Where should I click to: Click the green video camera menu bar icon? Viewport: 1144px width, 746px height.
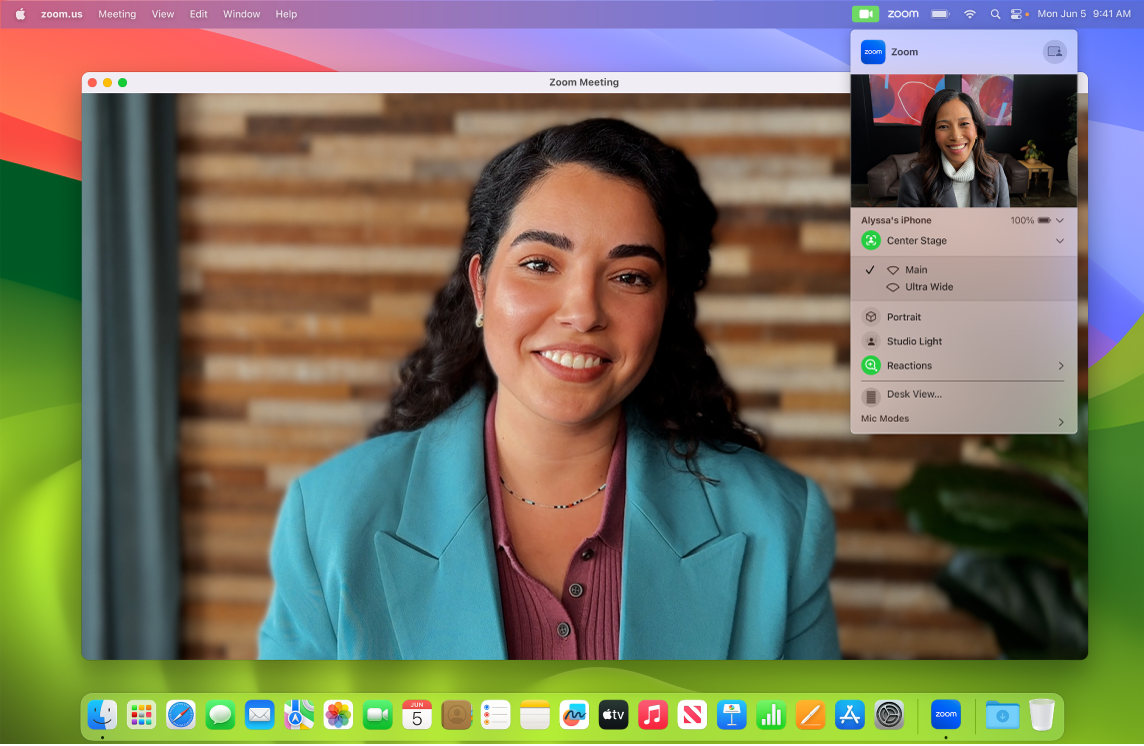865,14
